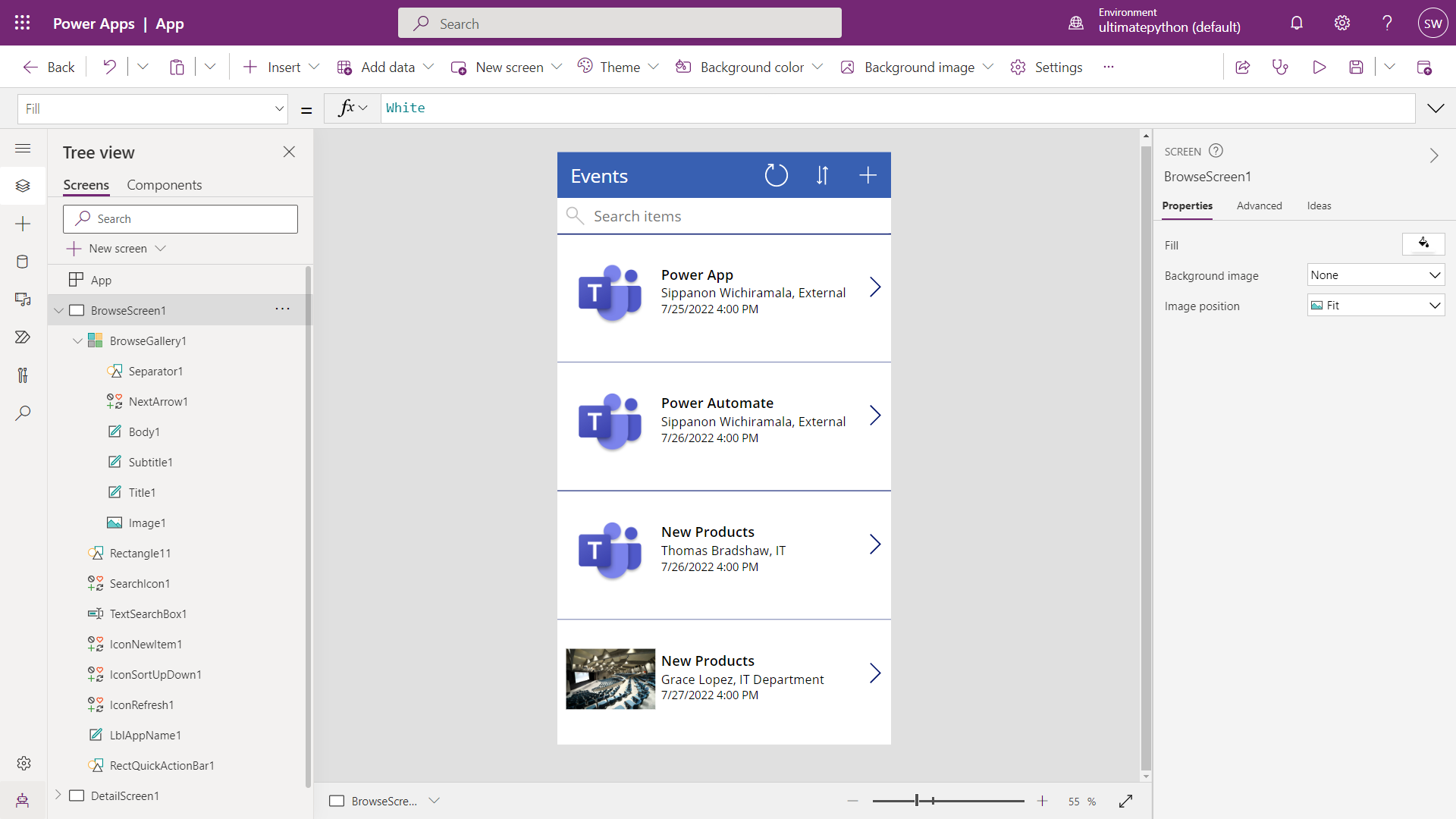Open the App checker stethoscope icon
This screenshot has width=1456, height=819.
(1280, 67)
